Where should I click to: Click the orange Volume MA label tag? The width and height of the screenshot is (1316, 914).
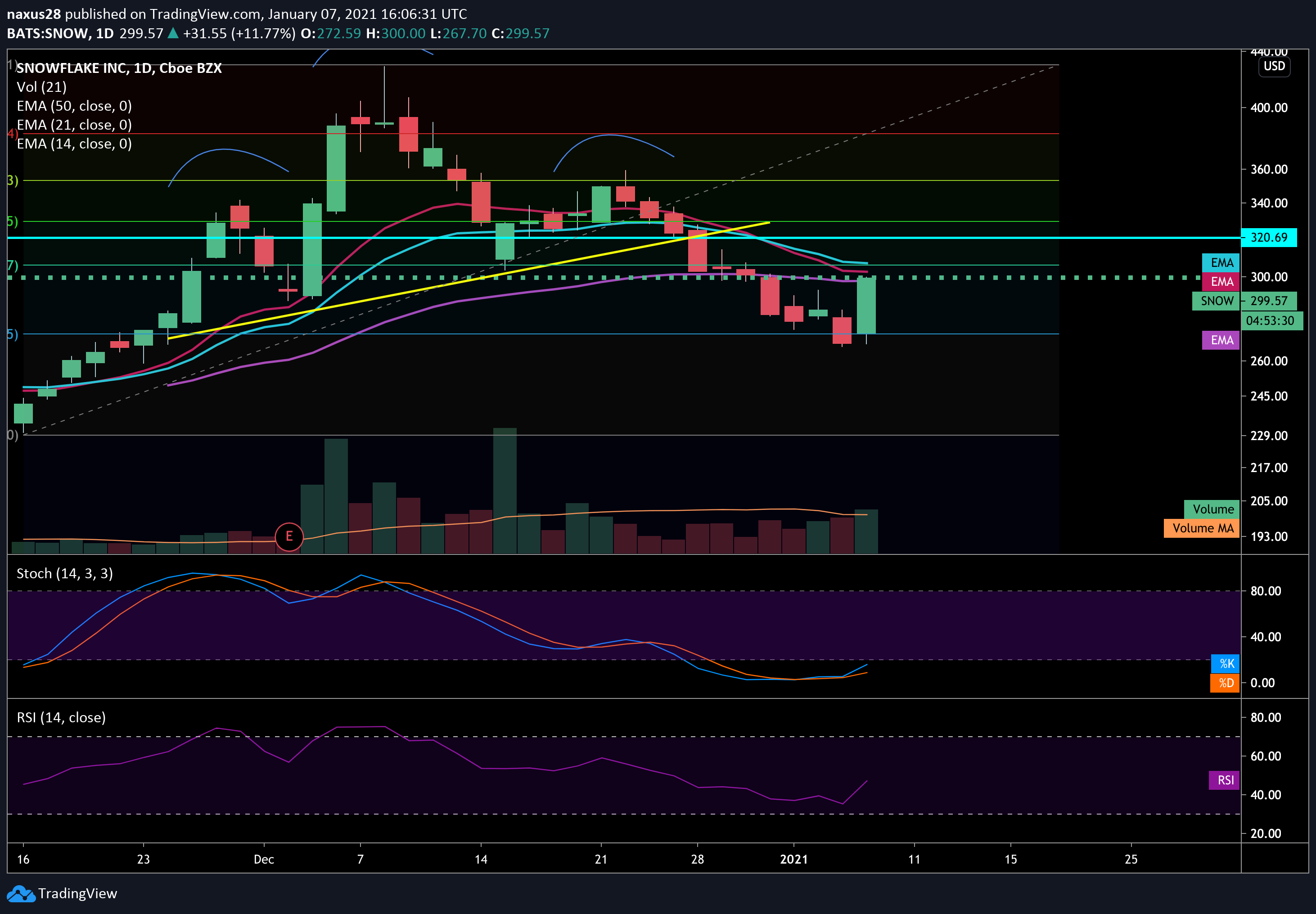tap(1202, 528)
